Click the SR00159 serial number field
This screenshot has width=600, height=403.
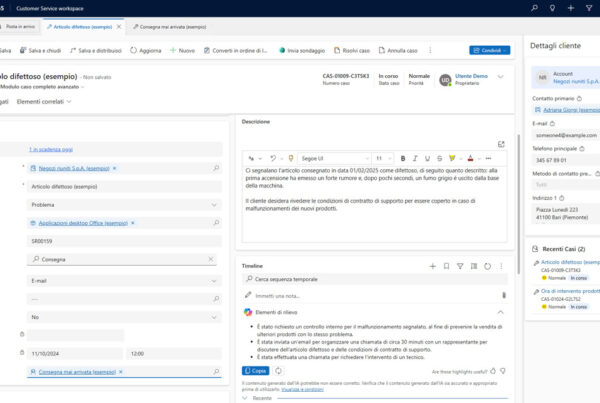(x=124, y=241)
